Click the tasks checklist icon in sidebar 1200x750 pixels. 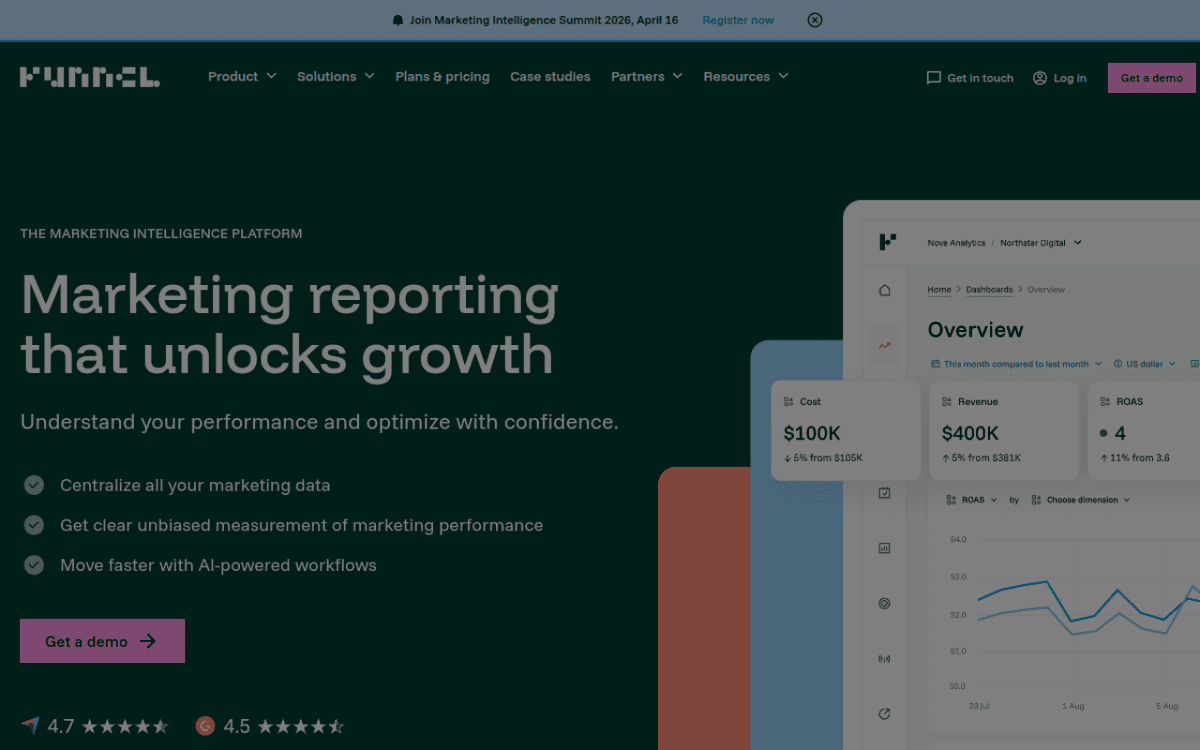coord(884,492)
